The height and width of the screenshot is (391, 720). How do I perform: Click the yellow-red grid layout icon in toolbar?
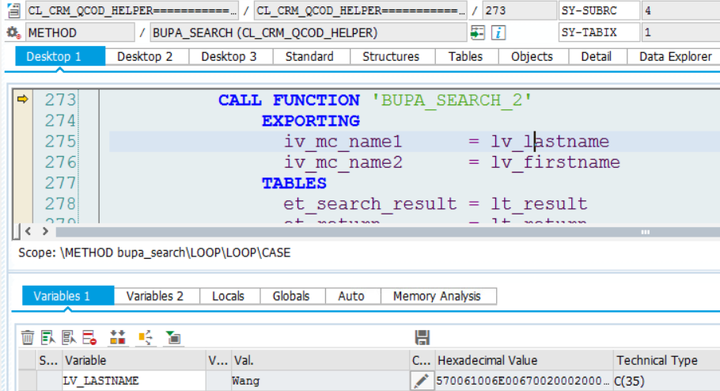pos(118,338)
